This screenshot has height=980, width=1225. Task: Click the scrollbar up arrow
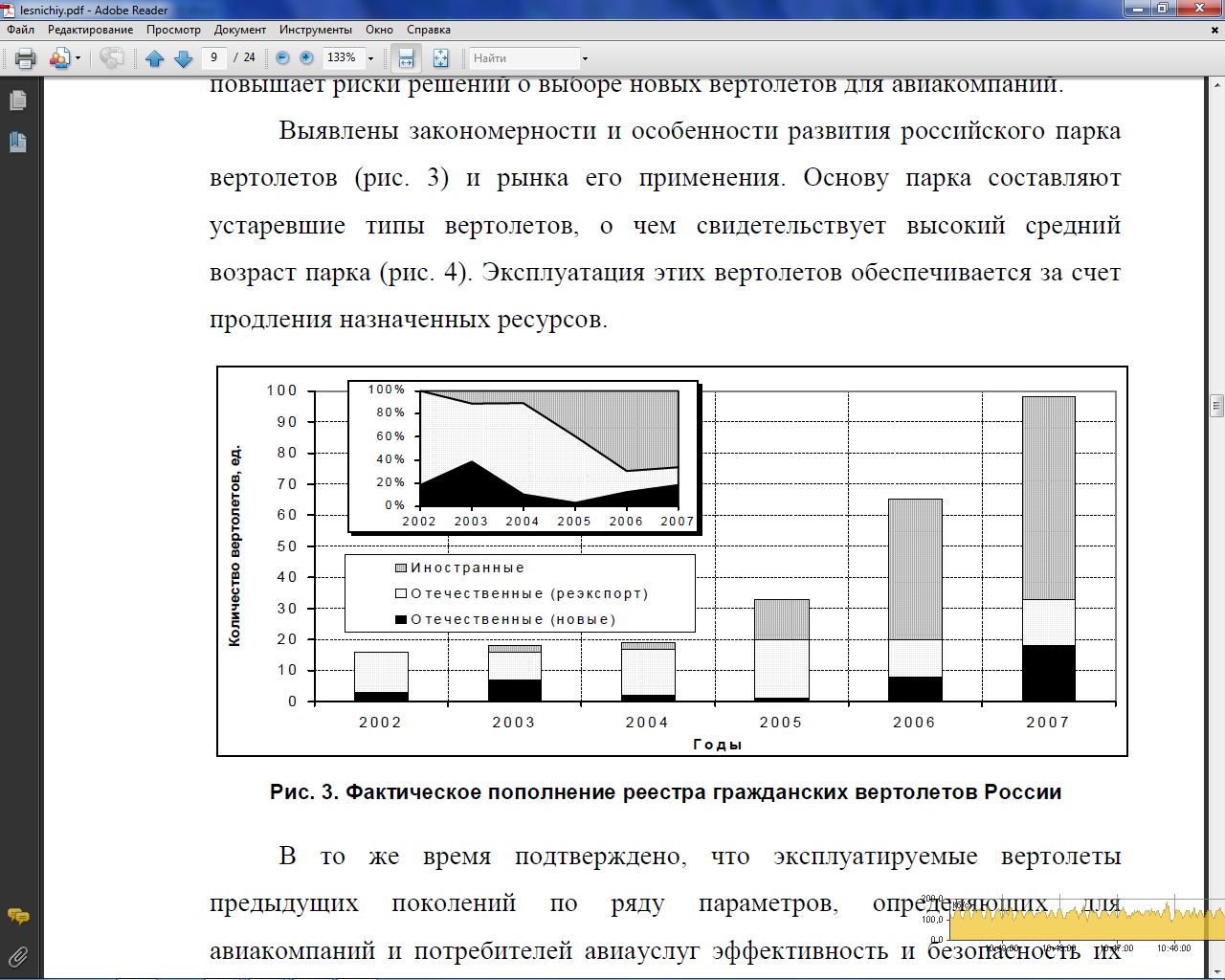pyautogui.click(x=1216, y=84)
